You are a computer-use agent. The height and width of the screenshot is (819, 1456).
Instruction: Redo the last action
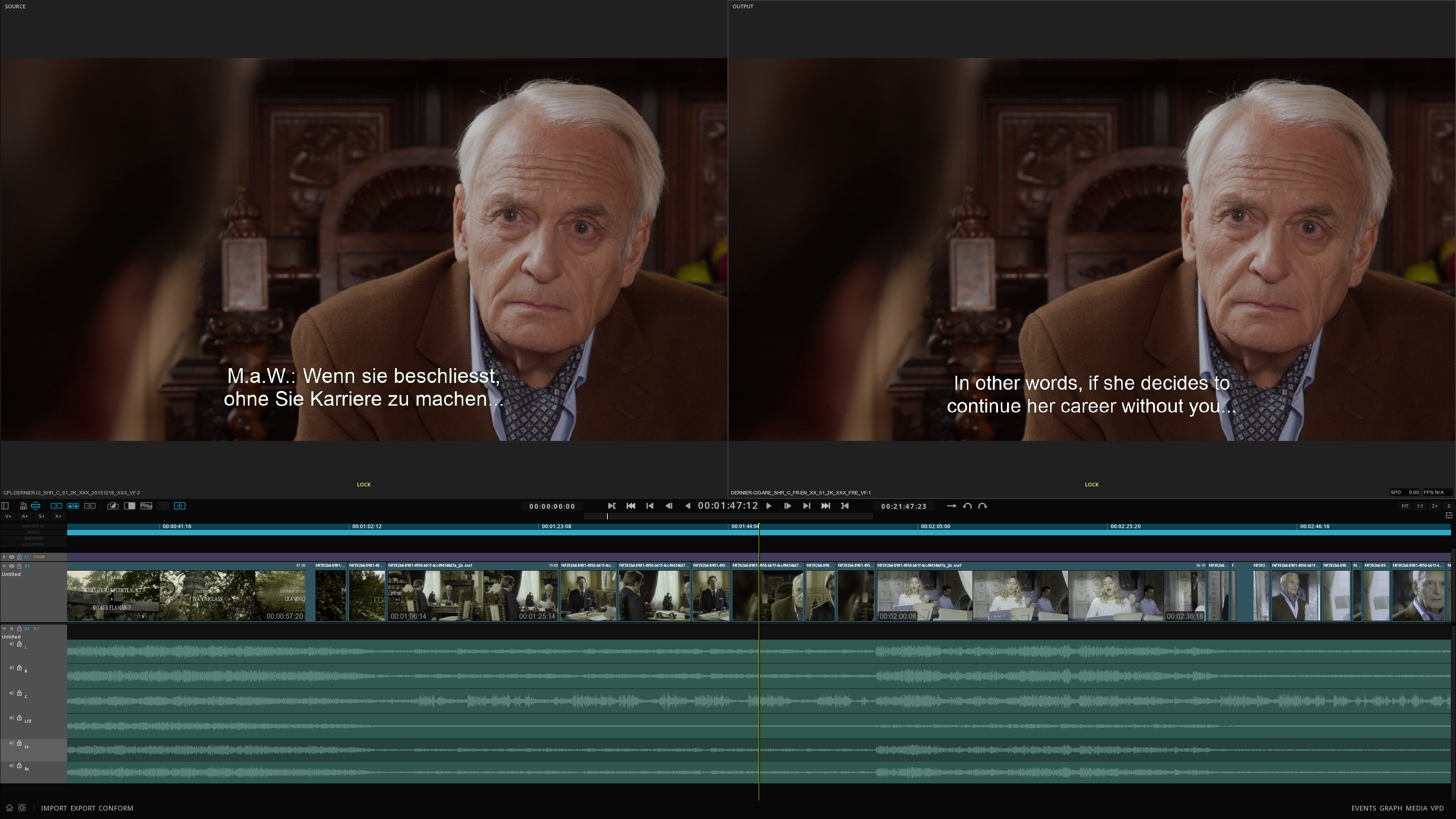point(982,506)
